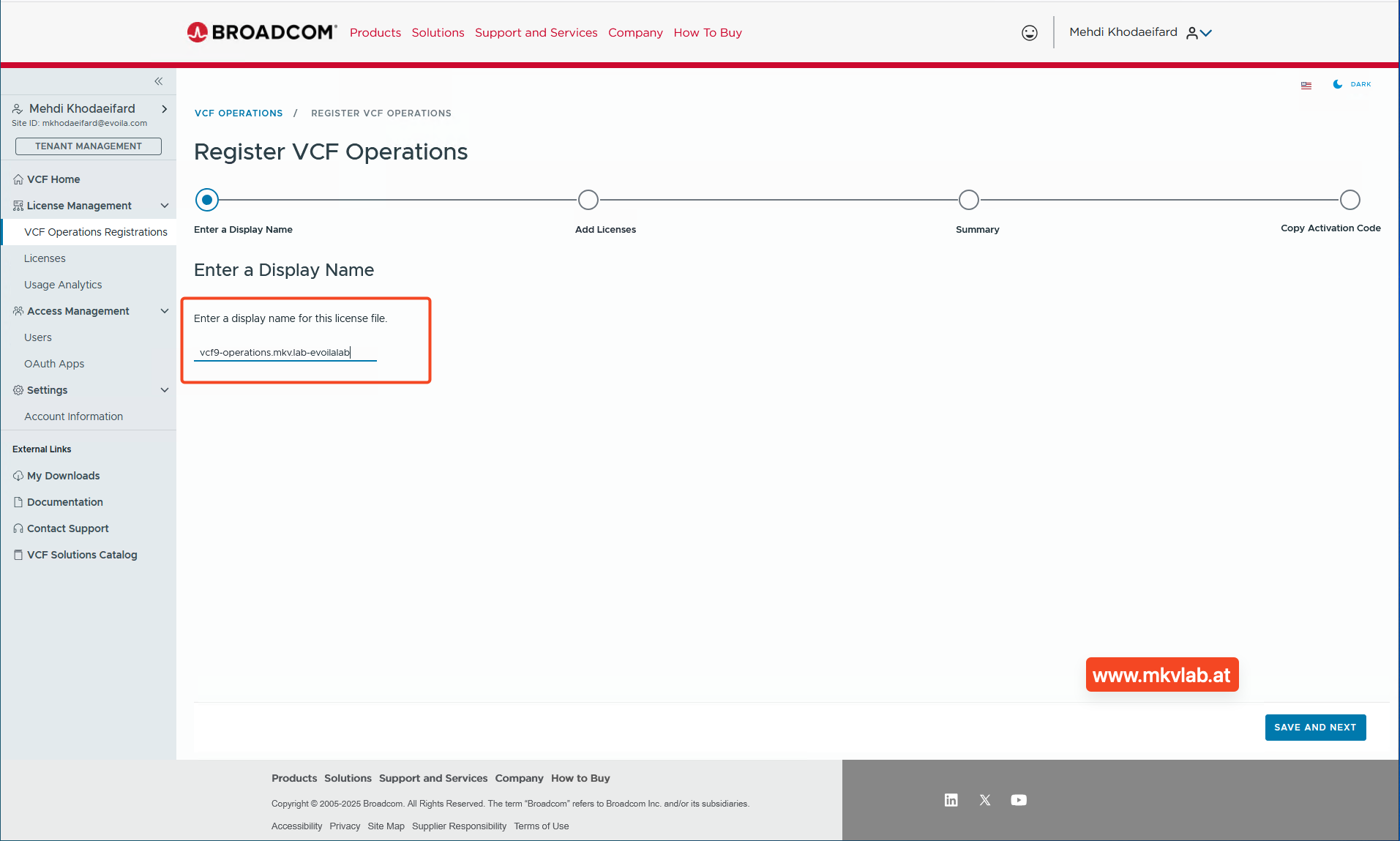Open the X social media icon
This screenshot has width=1400, height=841.
[x=985, y=800]
